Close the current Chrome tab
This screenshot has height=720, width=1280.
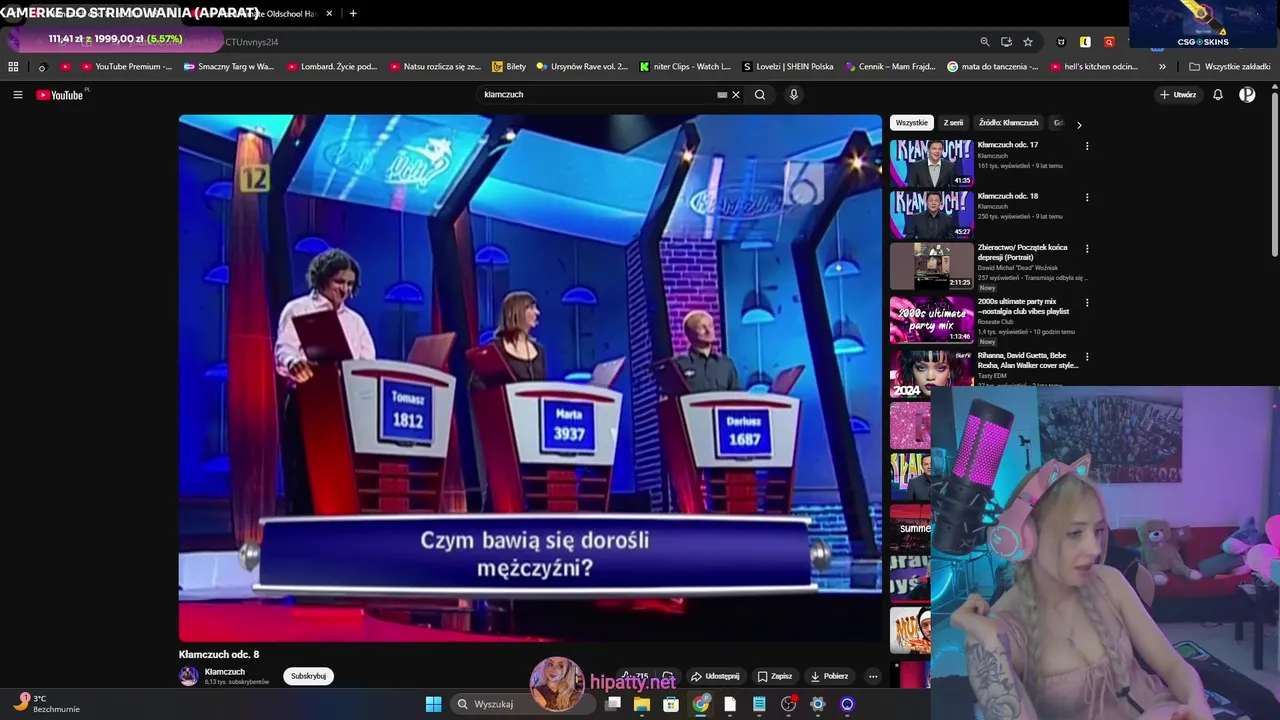[329, 13]
